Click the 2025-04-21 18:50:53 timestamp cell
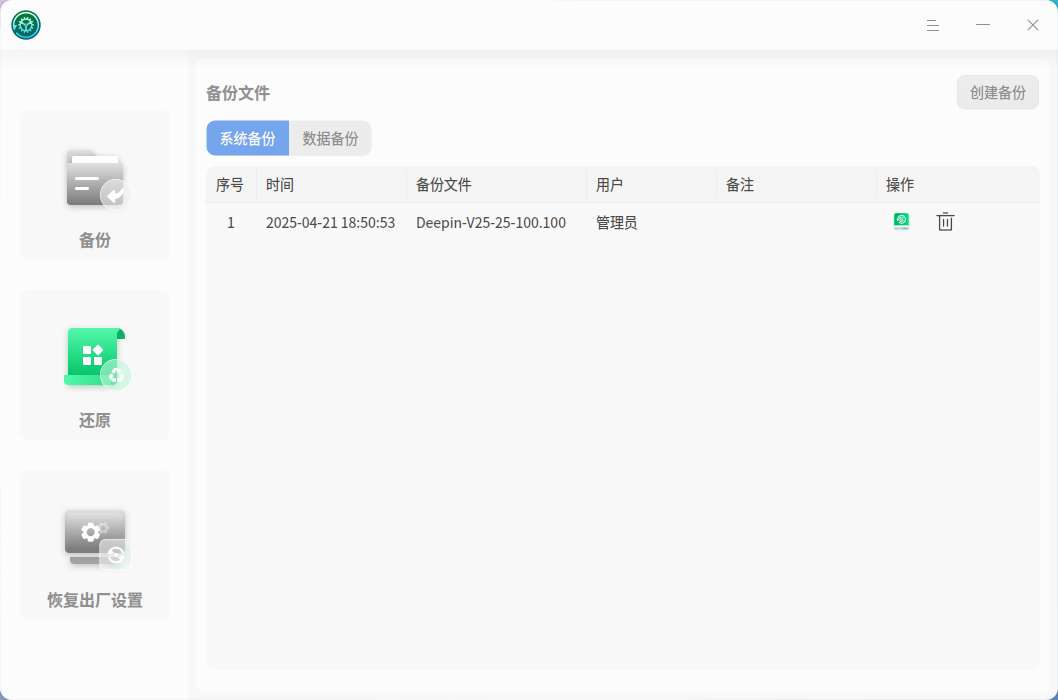1058x700 pixels. pos(330,223)
